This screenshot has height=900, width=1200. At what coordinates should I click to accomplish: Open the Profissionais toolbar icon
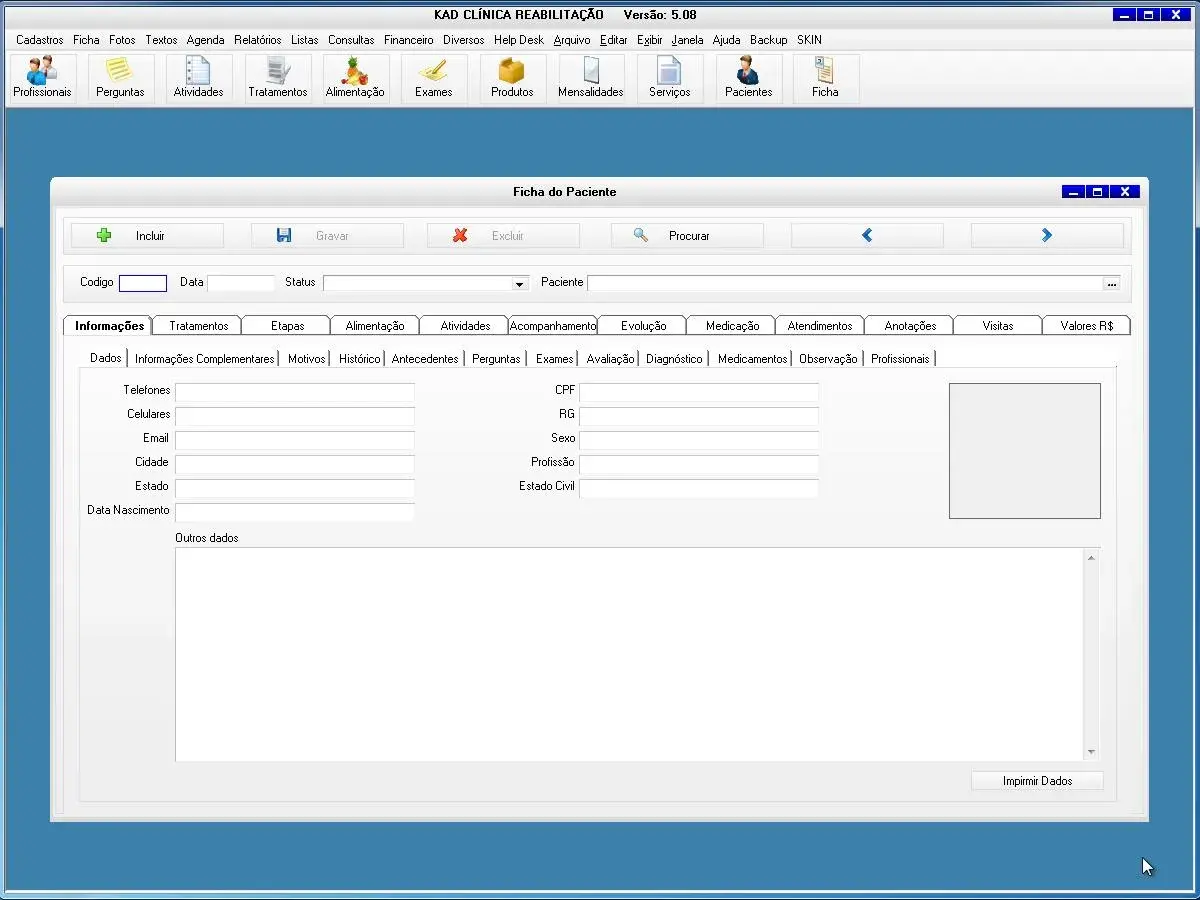pyautogui.click(x=42, y=77)
